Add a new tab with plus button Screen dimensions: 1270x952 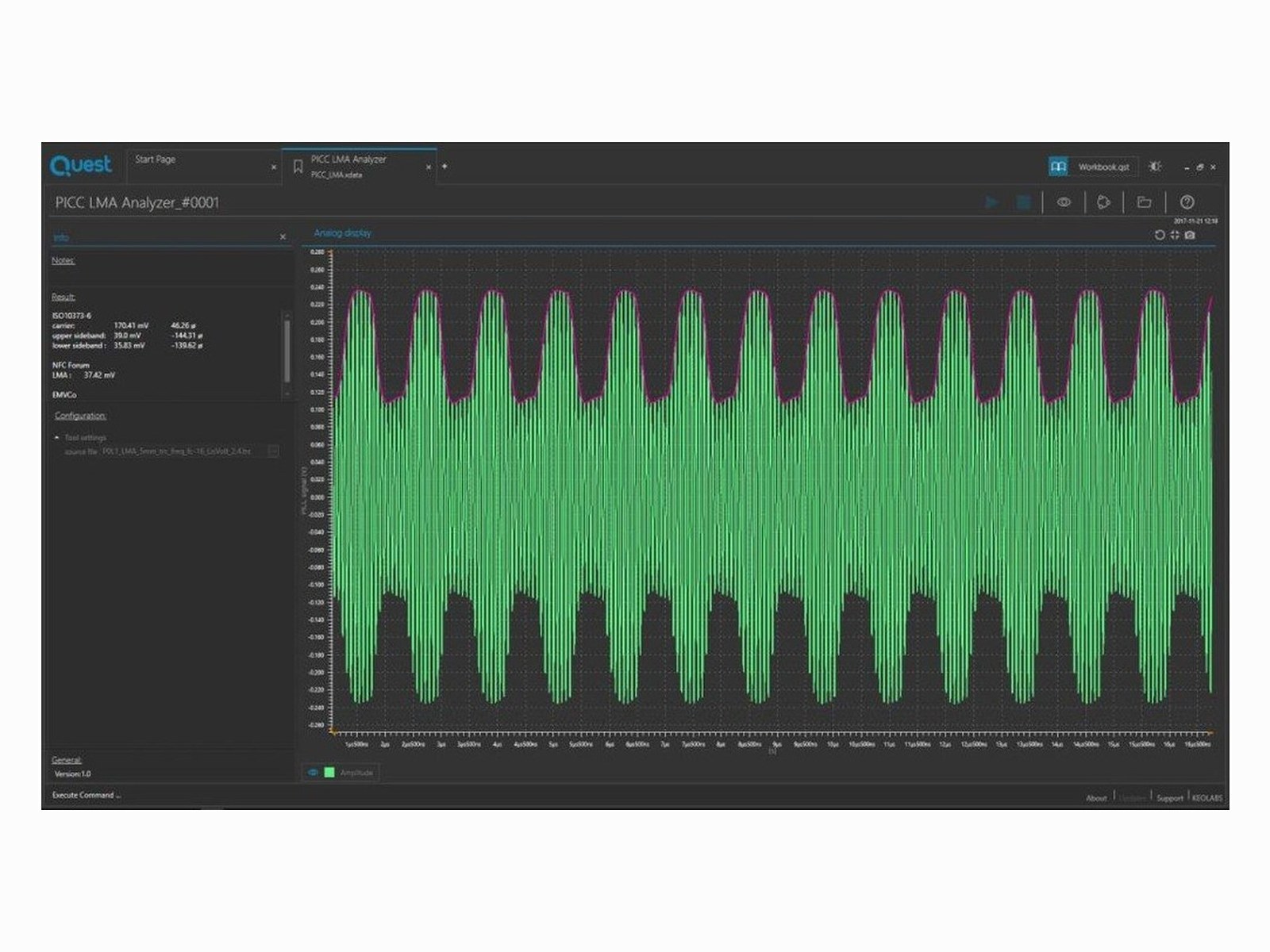point(444,167)
